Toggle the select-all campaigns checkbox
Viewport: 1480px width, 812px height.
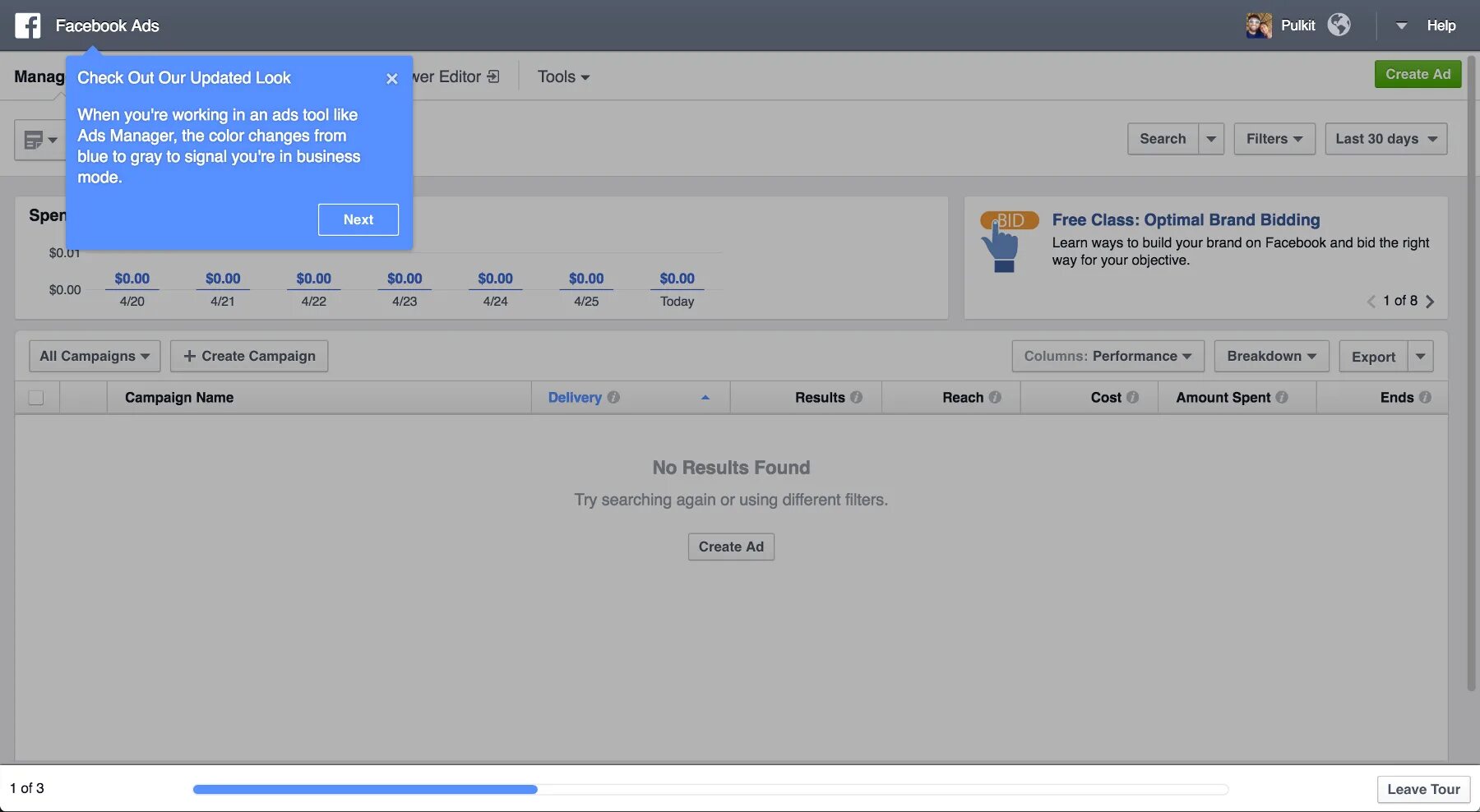(36, 398)
